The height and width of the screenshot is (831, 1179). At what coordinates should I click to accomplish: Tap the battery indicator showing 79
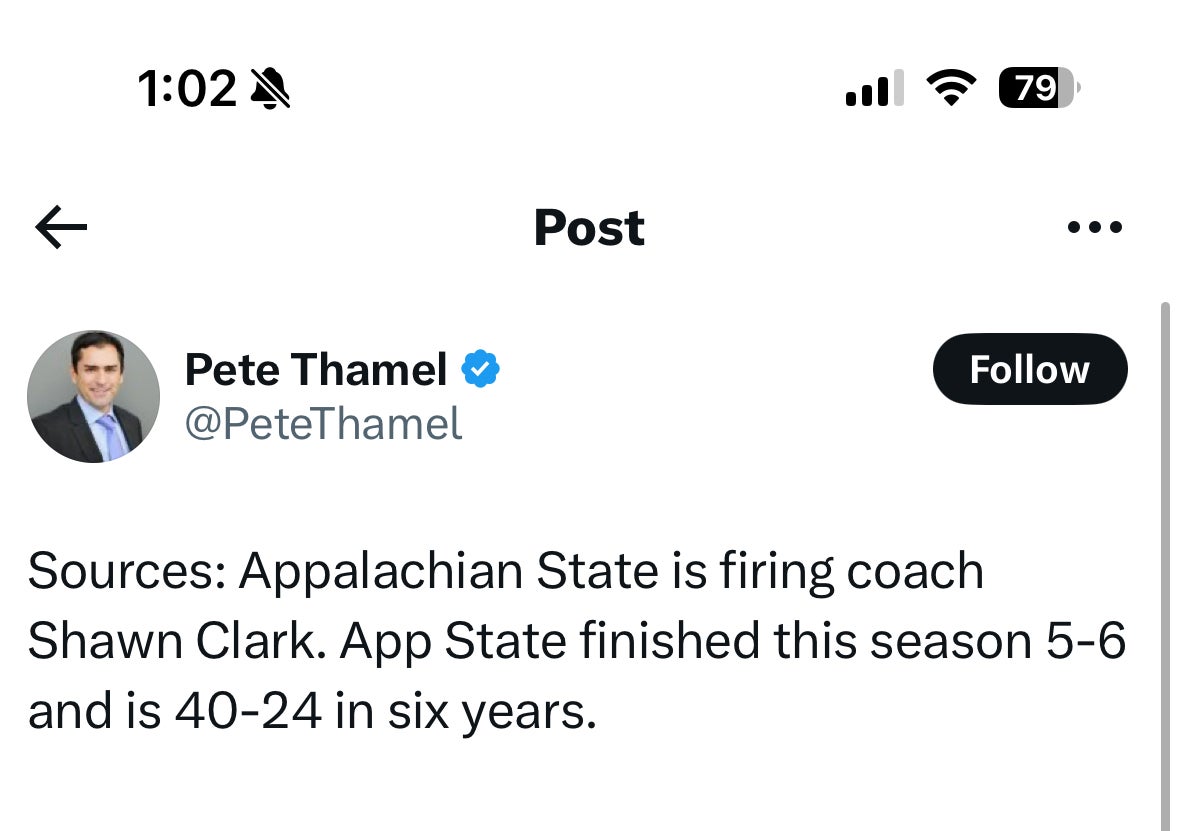click(x=1036, y=88)
